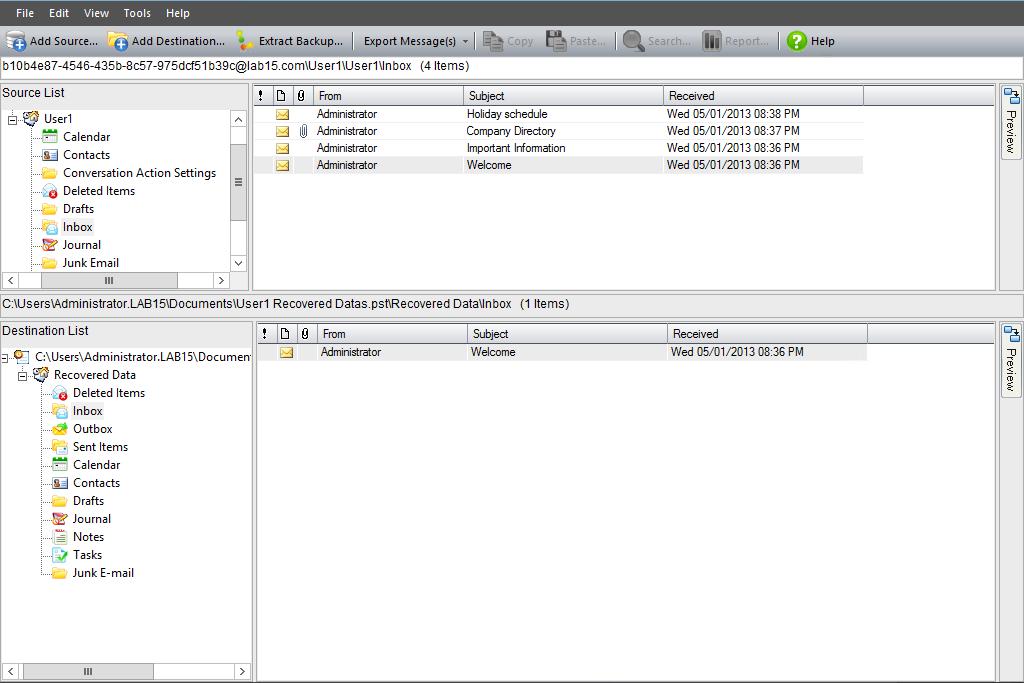Select destination Notes folder icon
Image resolution: width=1024 pixels, height=683 pixels.
click(60, 537)
